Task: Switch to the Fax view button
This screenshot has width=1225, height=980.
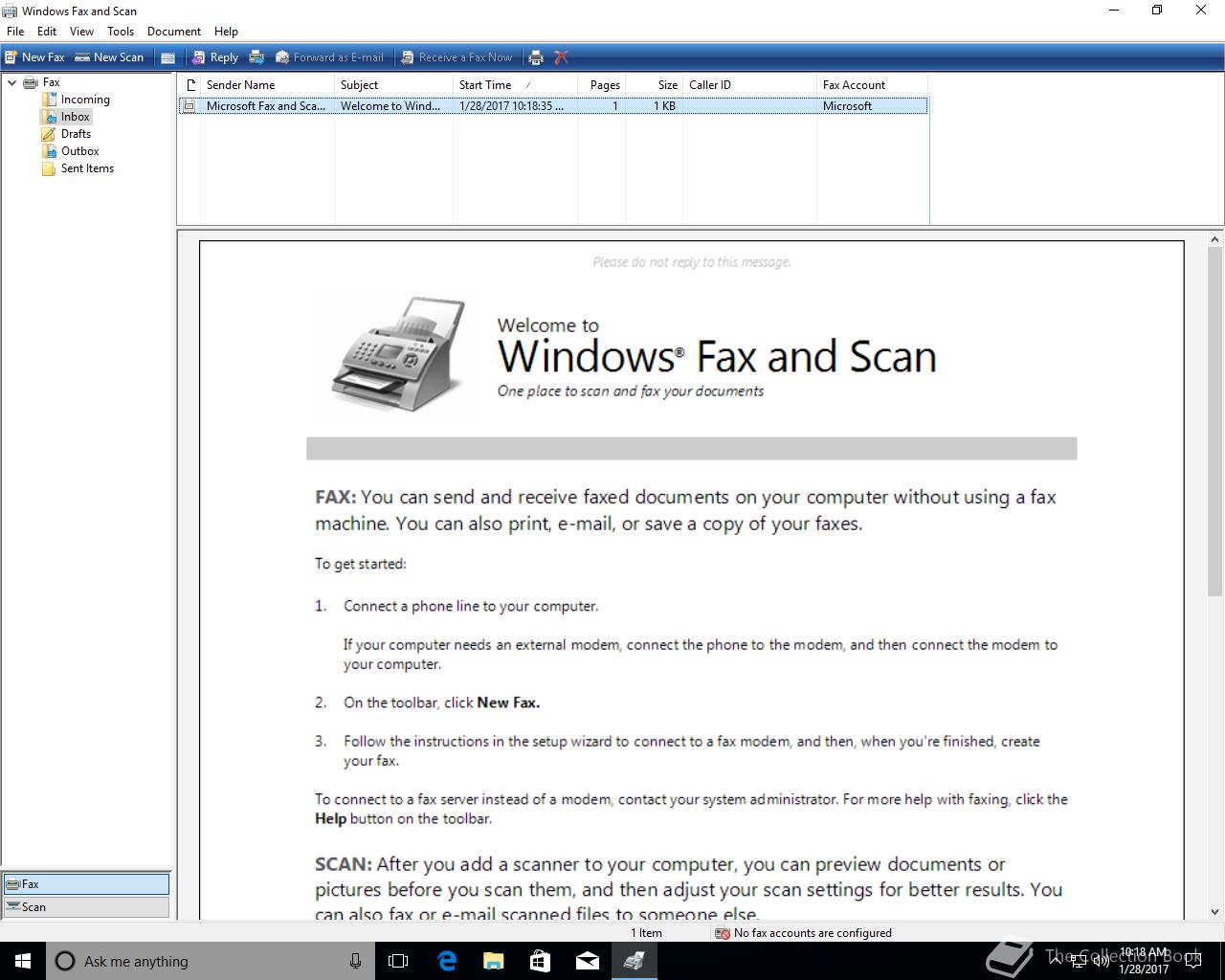Action: pos(86,884)
